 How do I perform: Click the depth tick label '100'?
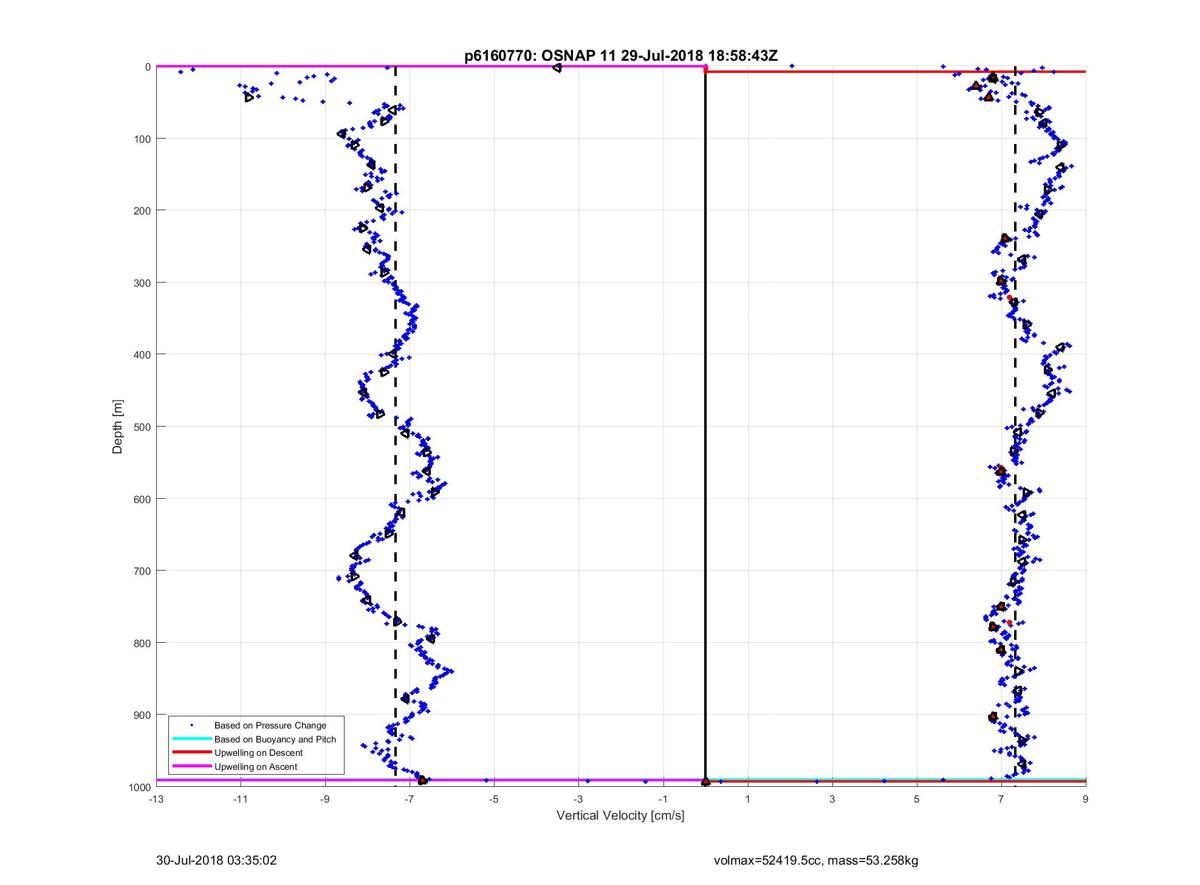coord(143,139)
